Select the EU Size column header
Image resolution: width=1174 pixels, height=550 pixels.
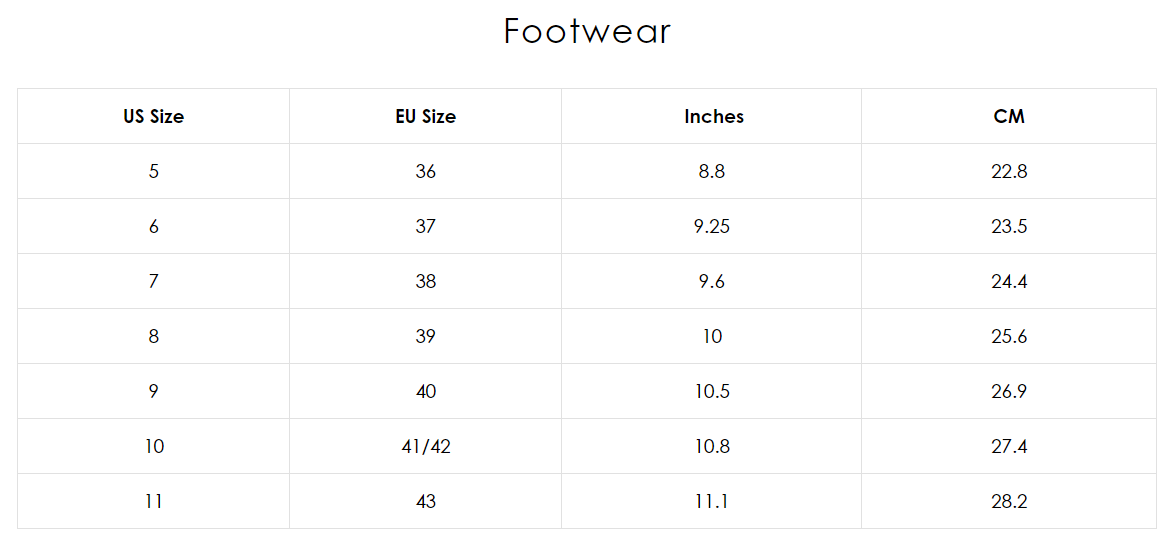(425, 116)
